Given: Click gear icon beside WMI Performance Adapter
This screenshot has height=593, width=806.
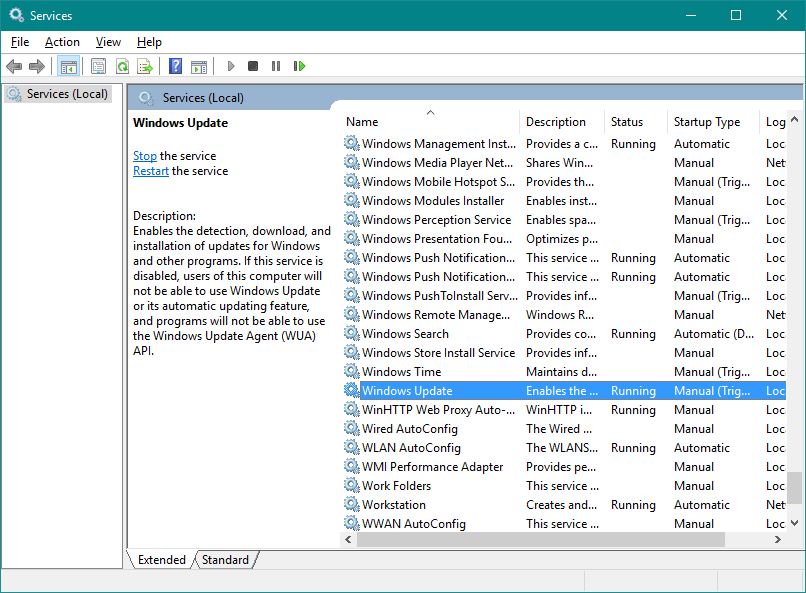Looking at the screenshot, I should [x=352, y=467].
